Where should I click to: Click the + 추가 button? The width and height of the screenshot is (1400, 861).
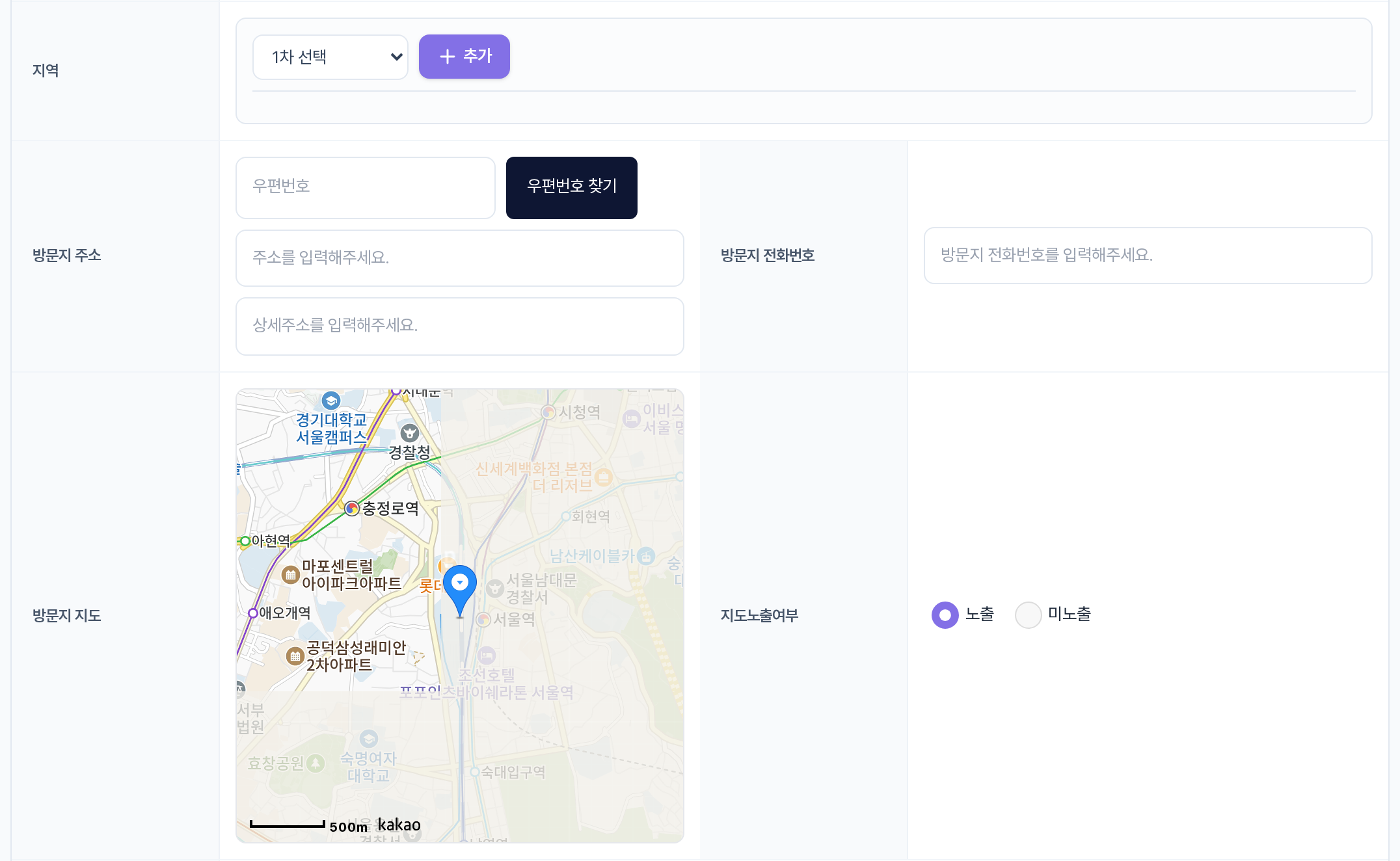click(464, 57)
